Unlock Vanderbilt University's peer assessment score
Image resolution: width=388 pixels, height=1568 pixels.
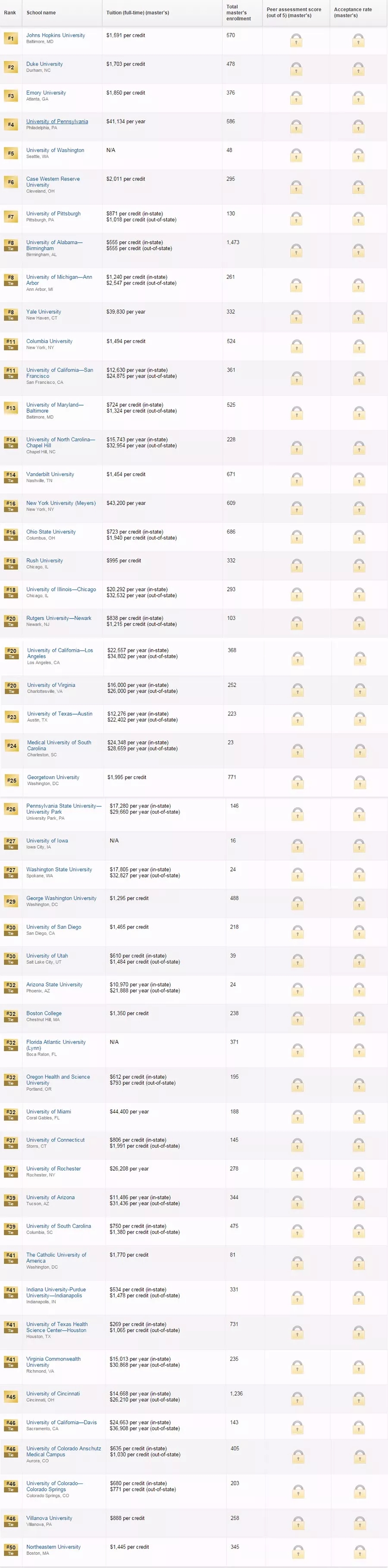click(296, 480)
